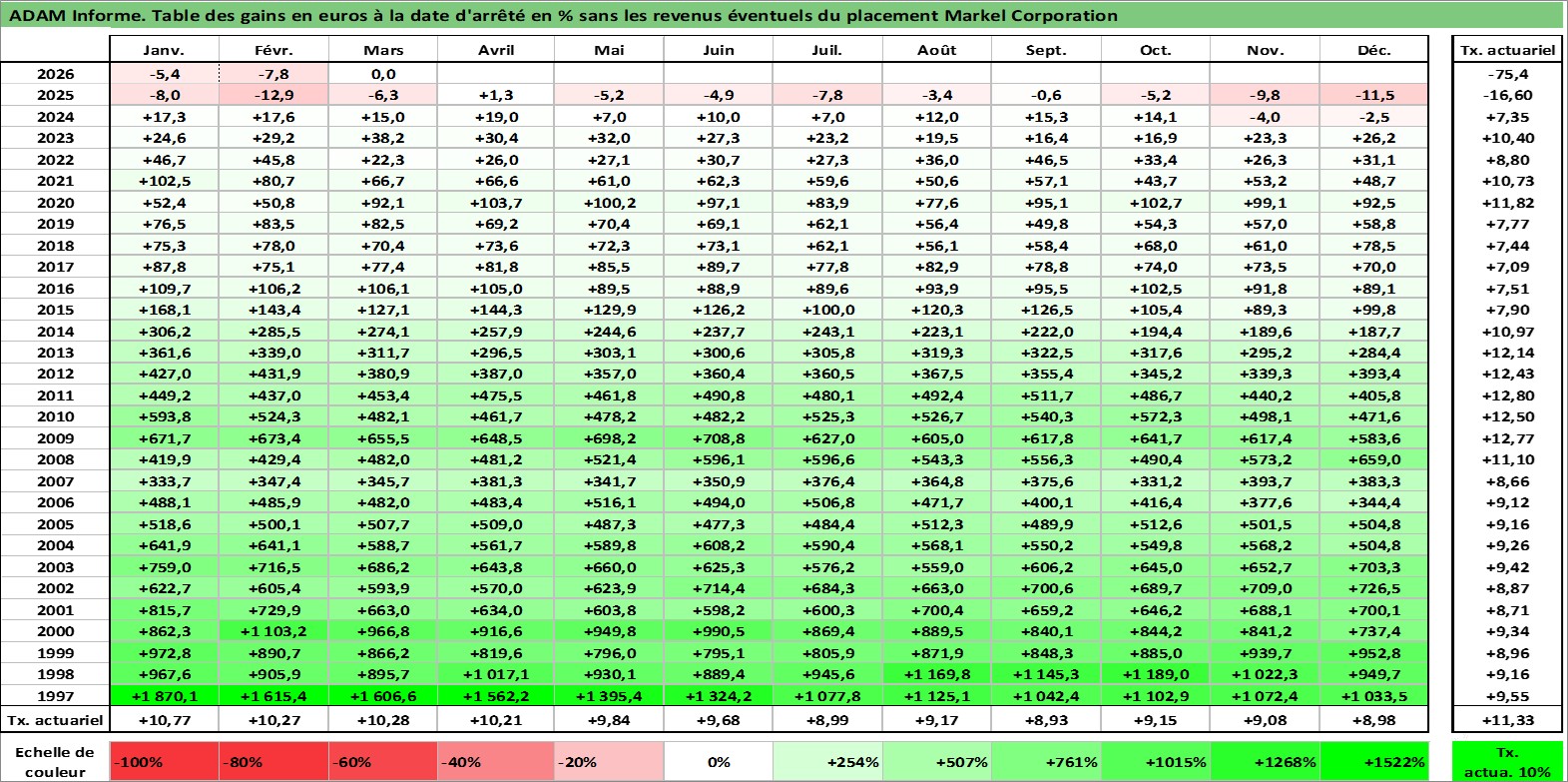Select the Sept. 2006 cell showing +400,1
1568x782 pixels.
1046,502
